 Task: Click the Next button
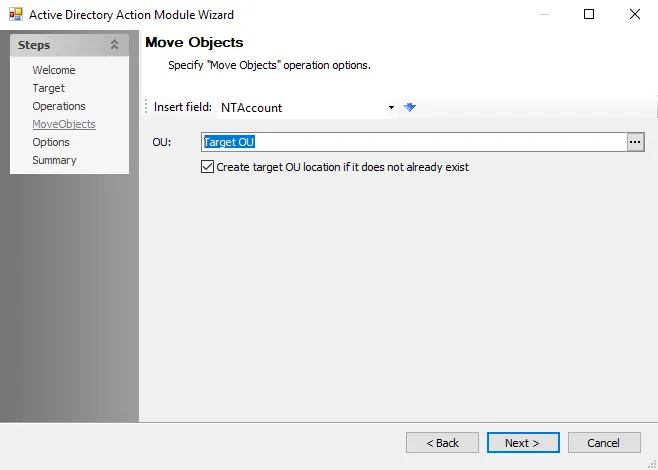point(523,443)
